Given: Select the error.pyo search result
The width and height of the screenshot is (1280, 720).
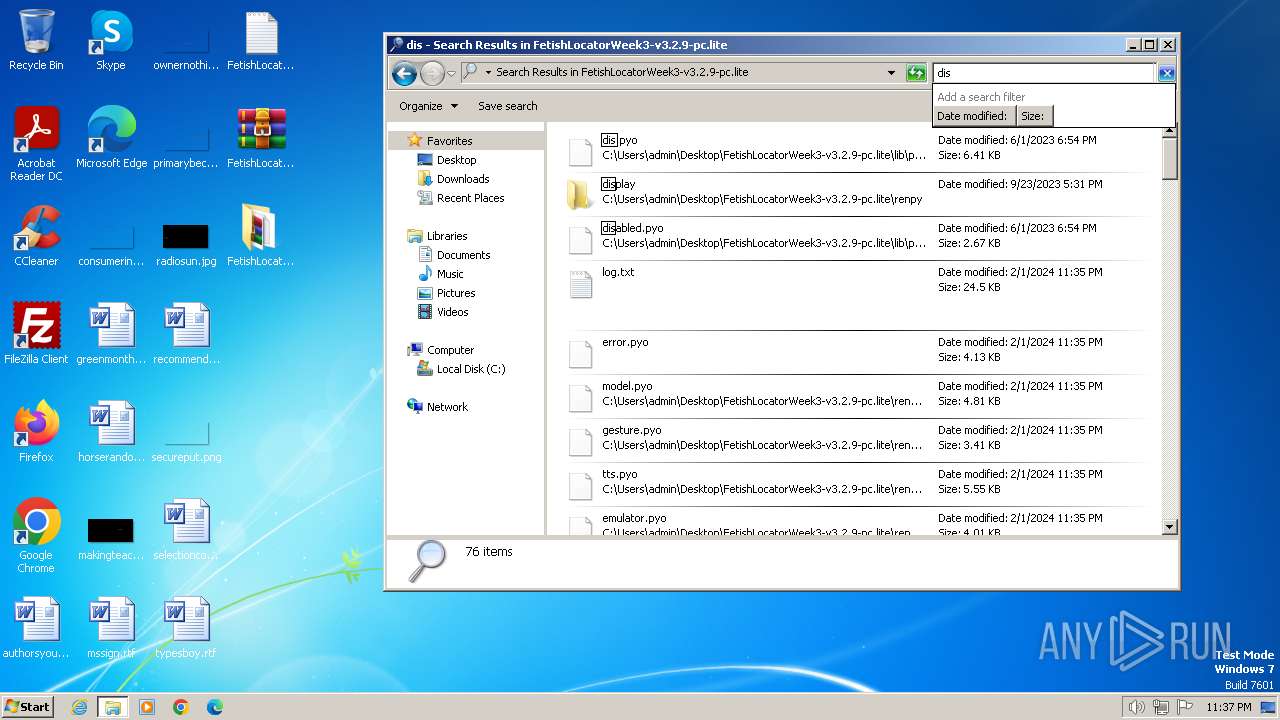Looking at the screenshot, I should [860, 352].
